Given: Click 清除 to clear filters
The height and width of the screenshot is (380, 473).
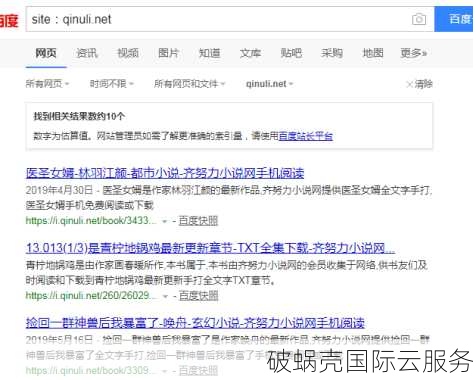Looking at the screenshot, I should [419, 84].
